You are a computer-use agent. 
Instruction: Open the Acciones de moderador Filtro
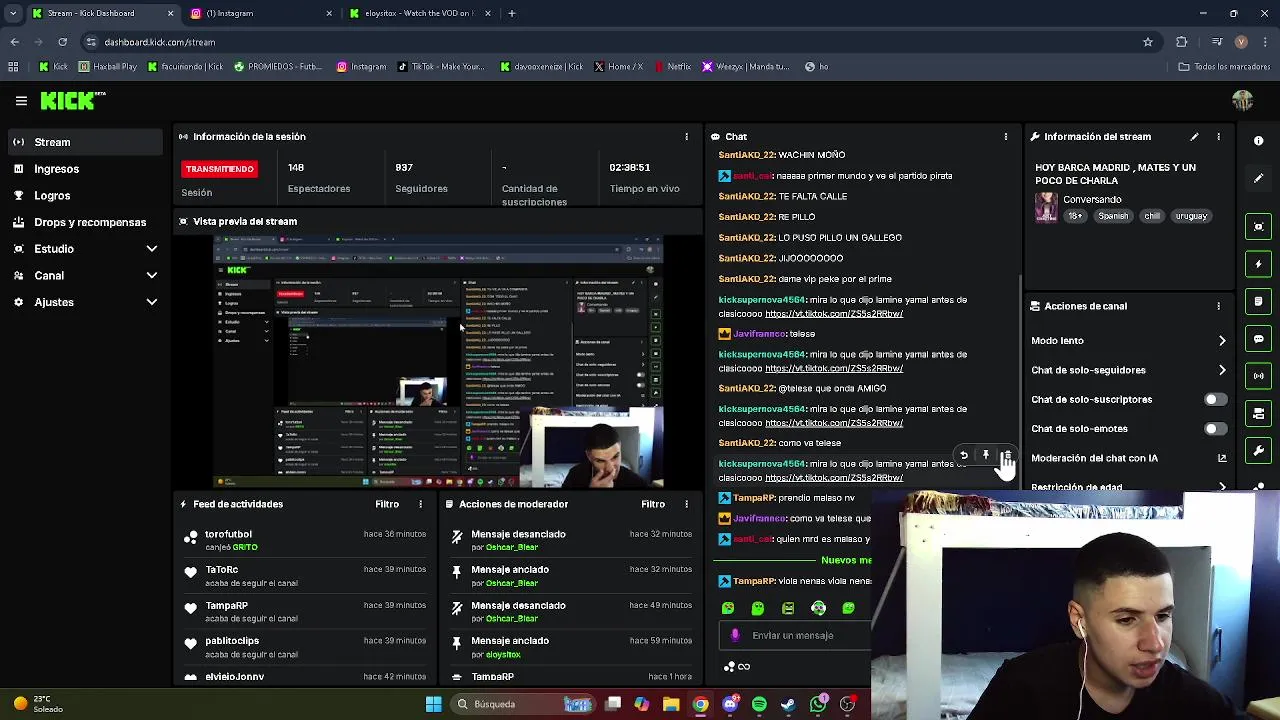pyautogui.click(x=653, y=504)
